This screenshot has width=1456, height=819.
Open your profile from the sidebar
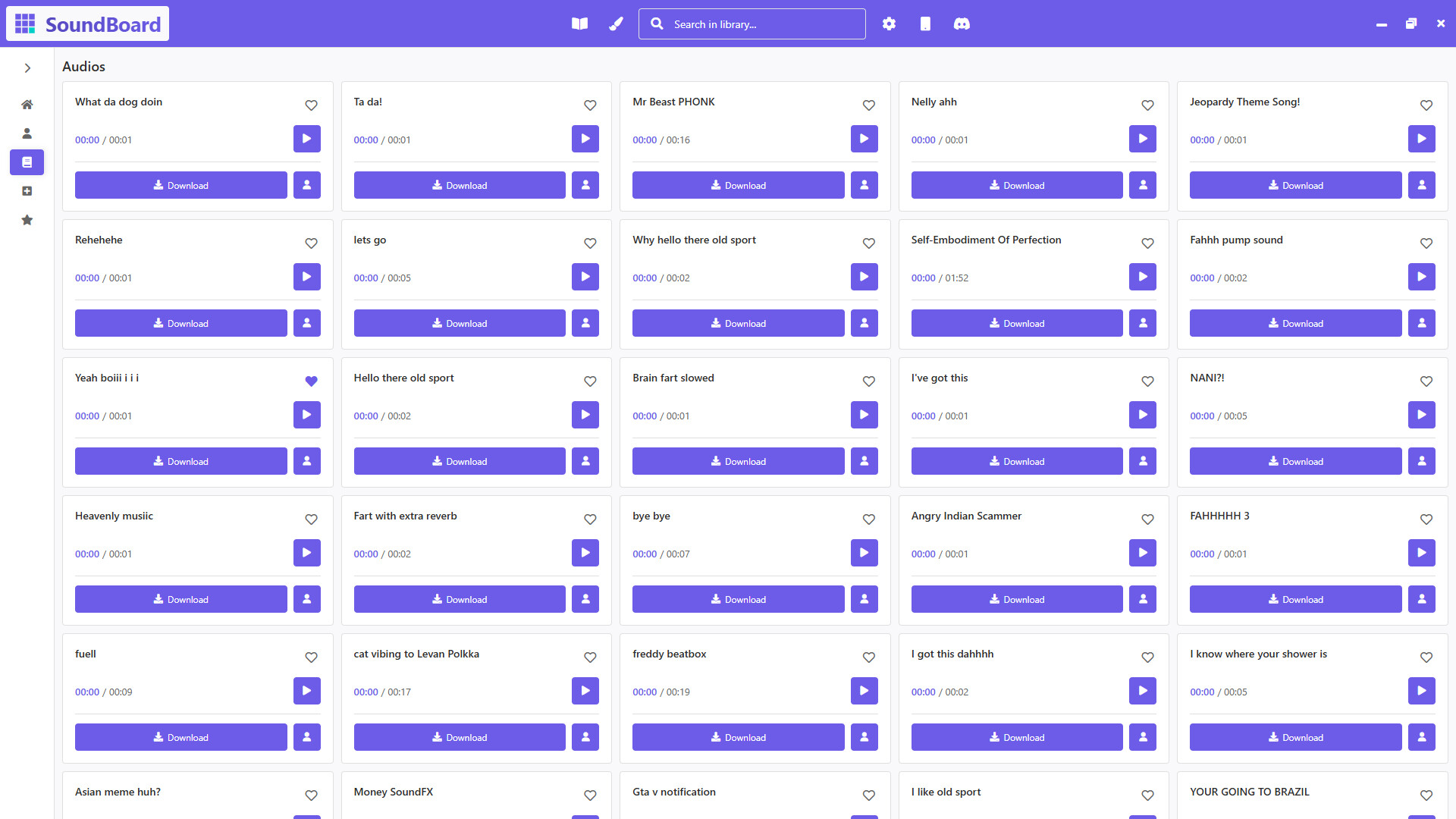(x=27, y=133)
